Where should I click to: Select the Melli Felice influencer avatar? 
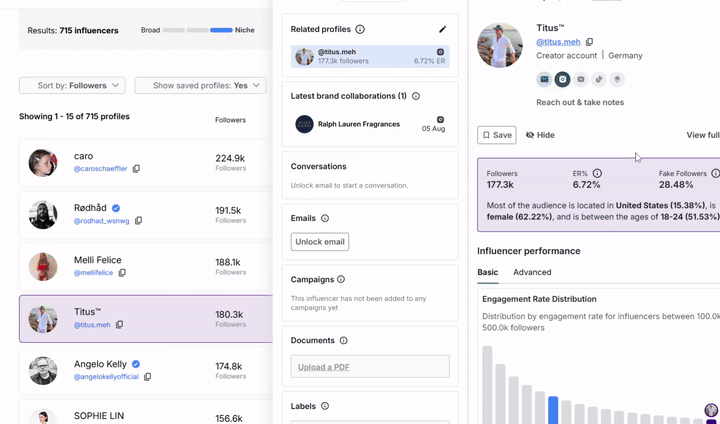coord(43,267)
